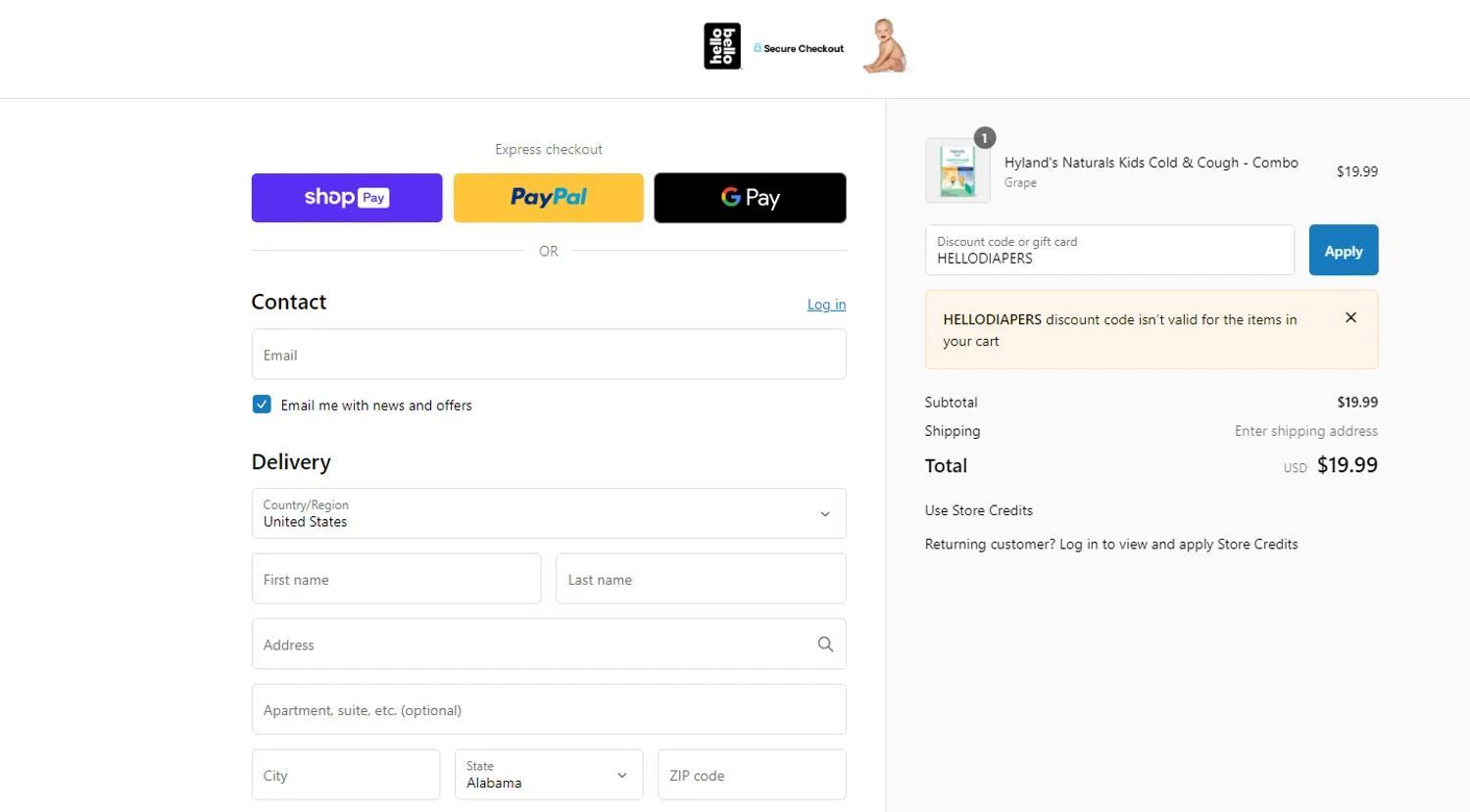Viewport: 1470px width, 812px height.
Task: Uncheck Email me with news and offers
Action: pyautogui.click(x=262, y=405)
